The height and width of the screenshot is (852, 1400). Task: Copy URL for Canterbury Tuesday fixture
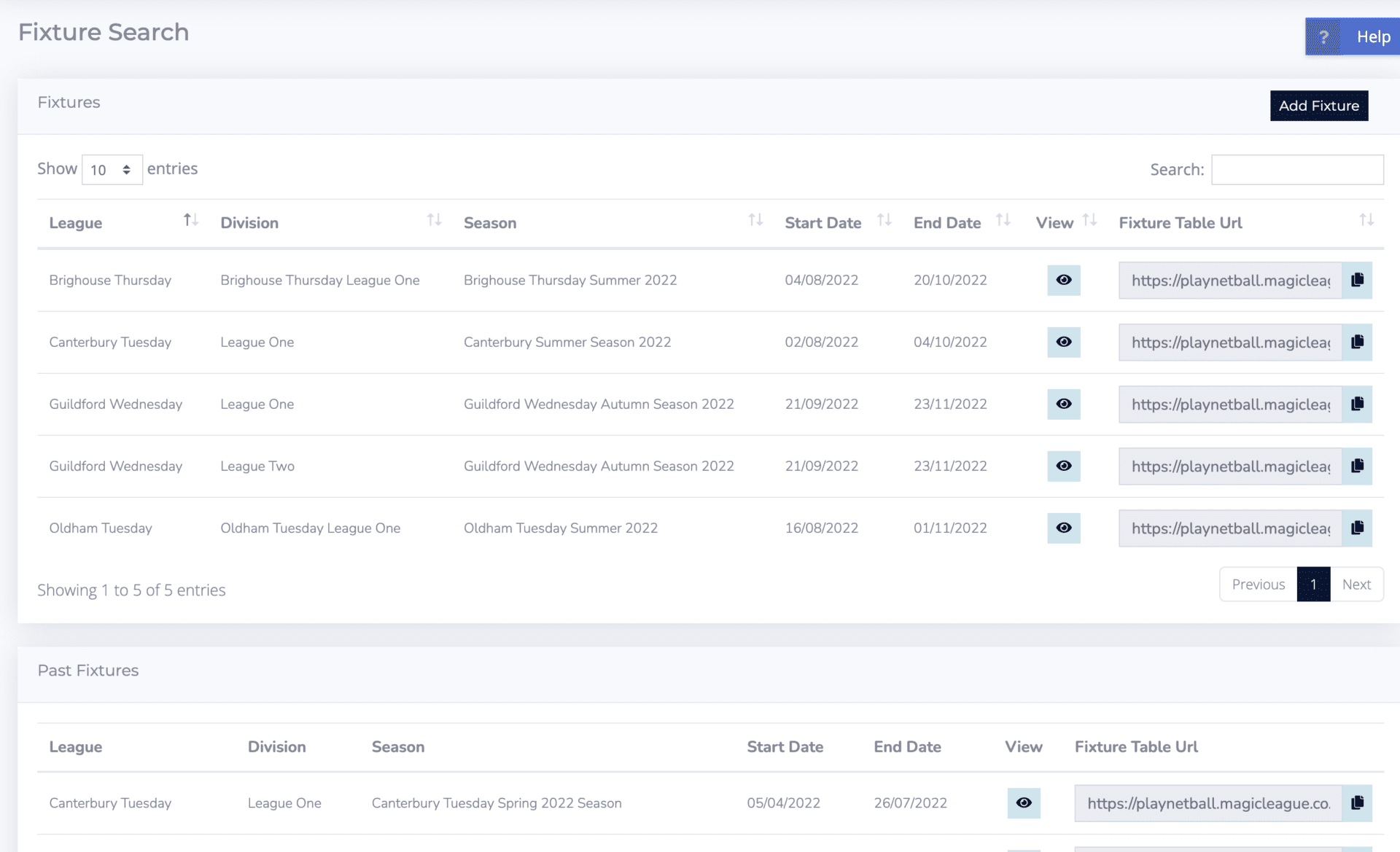(x=1357, y=342)
